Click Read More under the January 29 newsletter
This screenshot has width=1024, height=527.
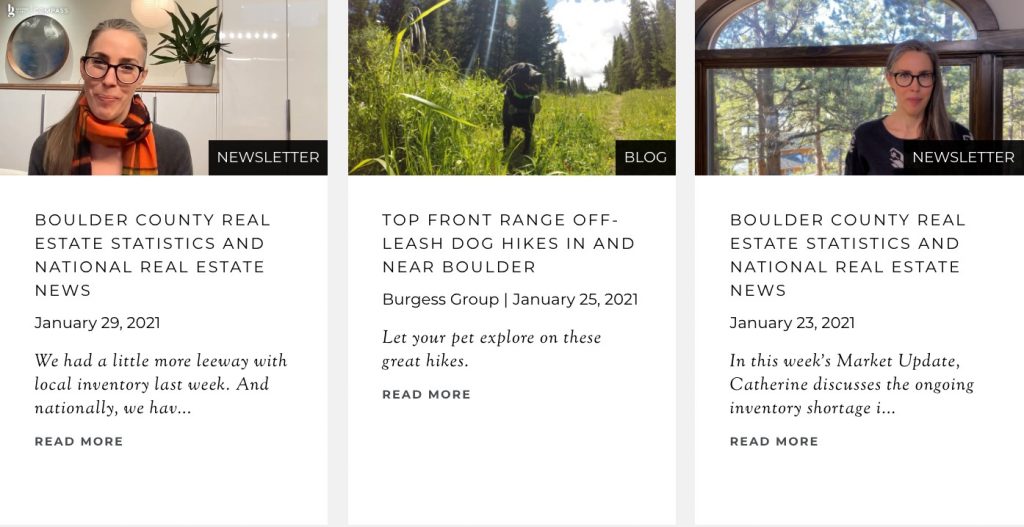[x=79, y=441]
